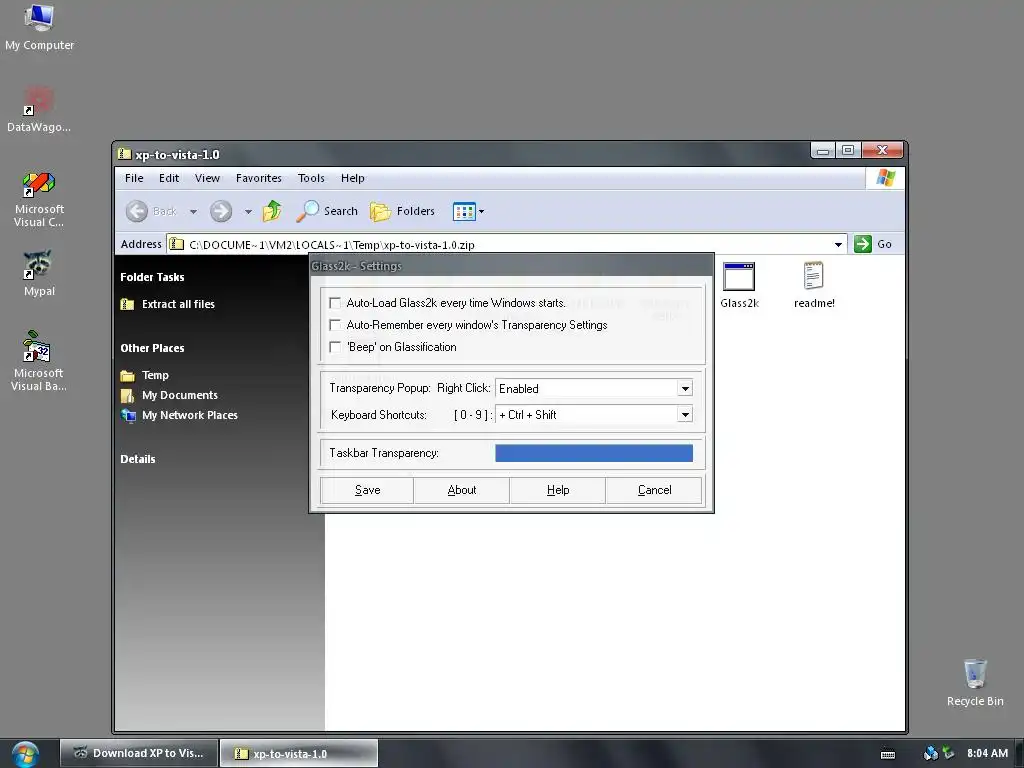Click the address path field
Image resolution: width=1024 pixels, height=768 pixels.
508,245
